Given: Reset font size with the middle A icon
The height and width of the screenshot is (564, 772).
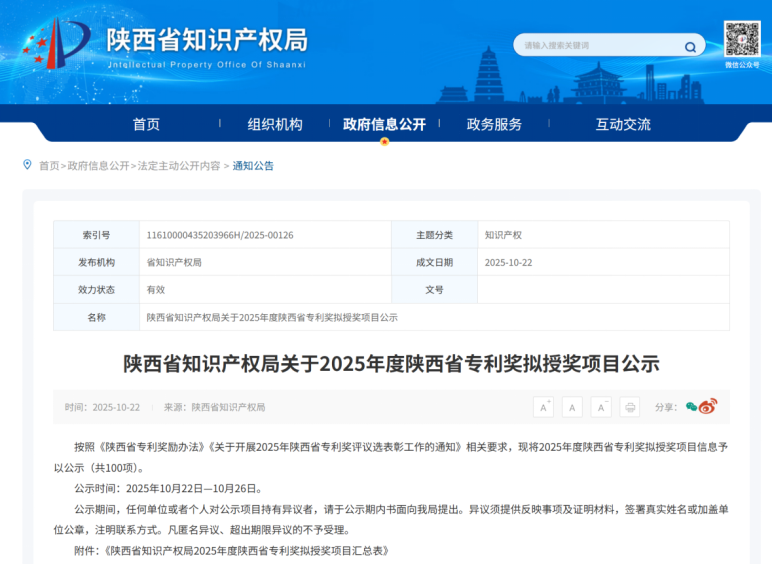Looking at the screenshot, I should tap(572, 407).
